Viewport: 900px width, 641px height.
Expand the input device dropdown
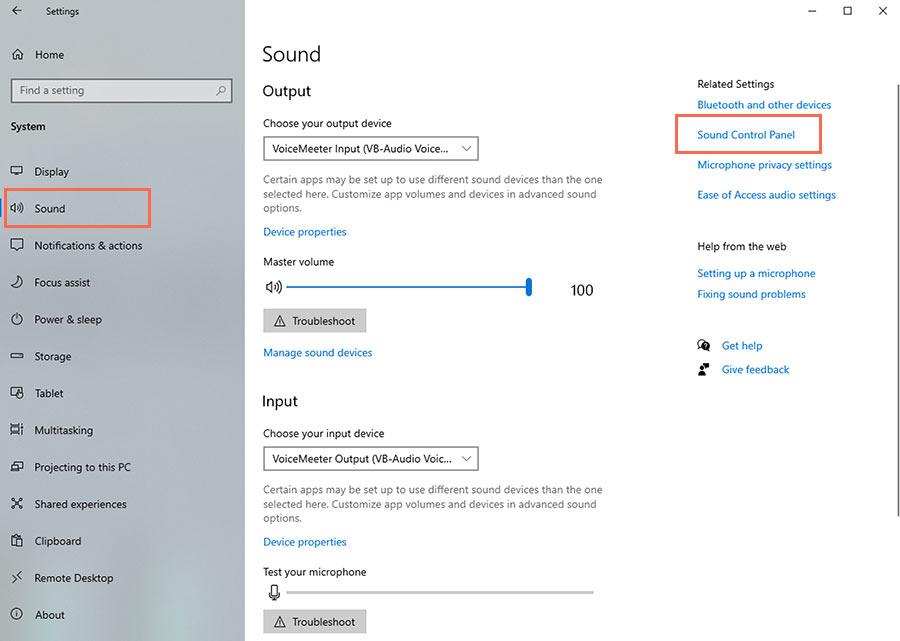tap(370, 459)
